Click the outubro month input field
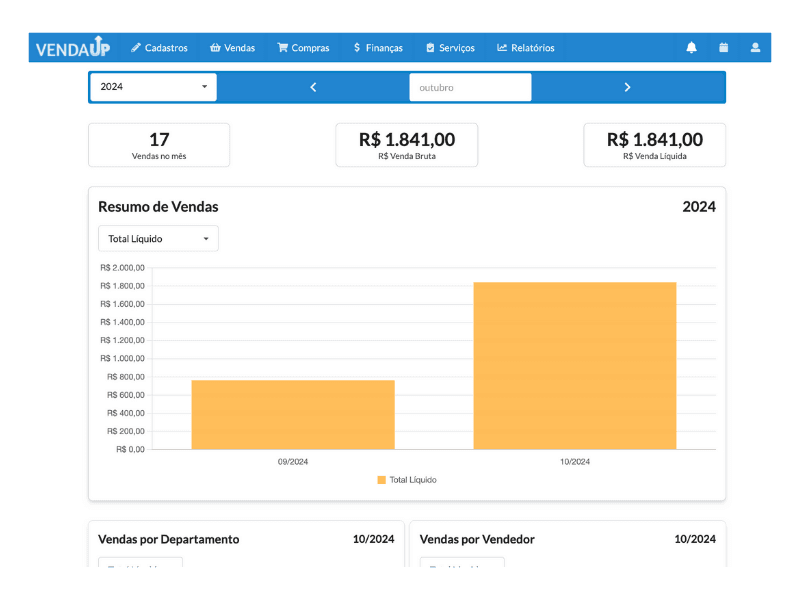800x600 pixels. pos(470,87)
